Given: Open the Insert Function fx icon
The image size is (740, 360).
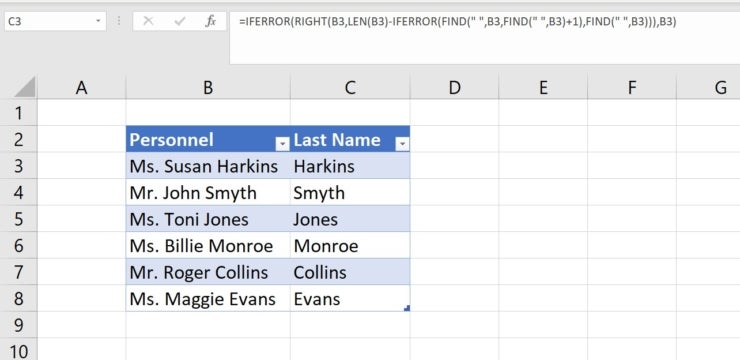Looking at the screenshot, I should [210, 21].
